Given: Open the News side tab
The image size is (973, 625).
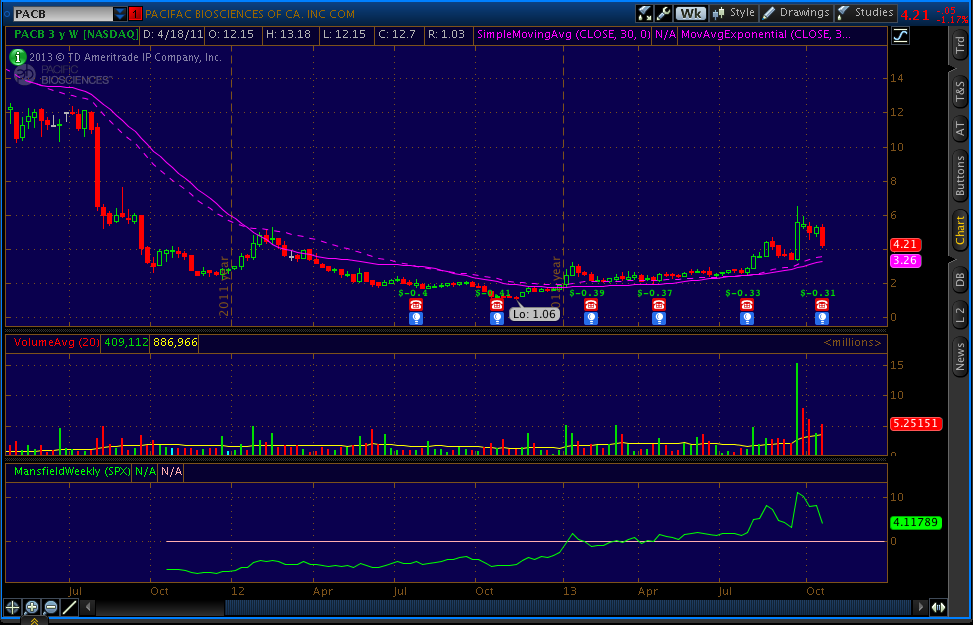Looking at the screenshot, I should [960, 356].
